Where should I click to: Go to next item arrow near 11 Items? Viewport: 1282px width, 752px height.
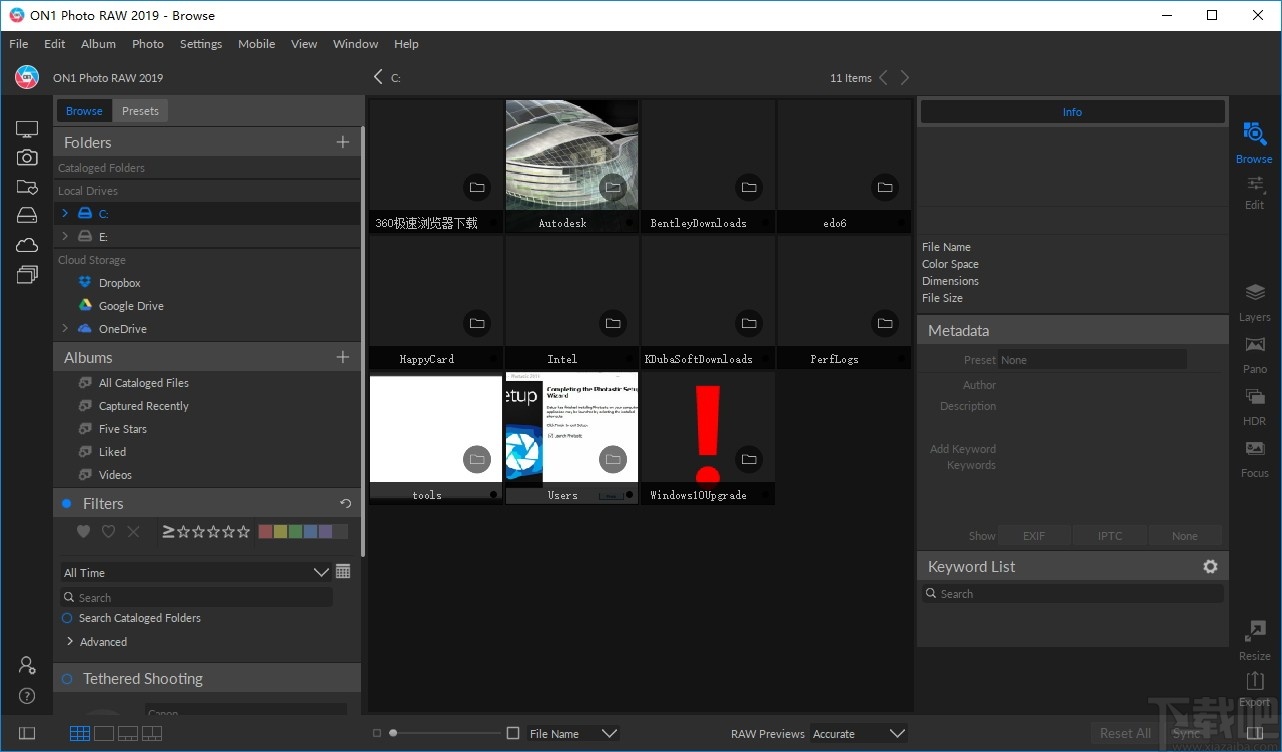tap(905, 77)
